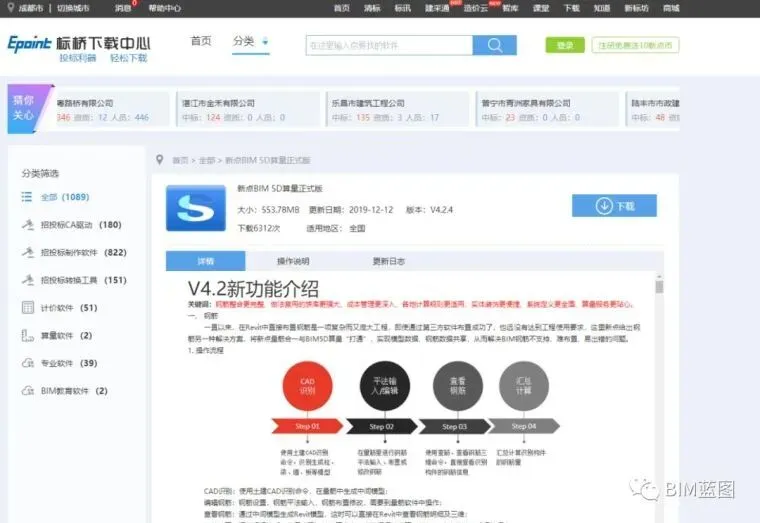Expand the 分类 dropdown arrow
Screen dimensions: 760x523
(x=265, y=42)
